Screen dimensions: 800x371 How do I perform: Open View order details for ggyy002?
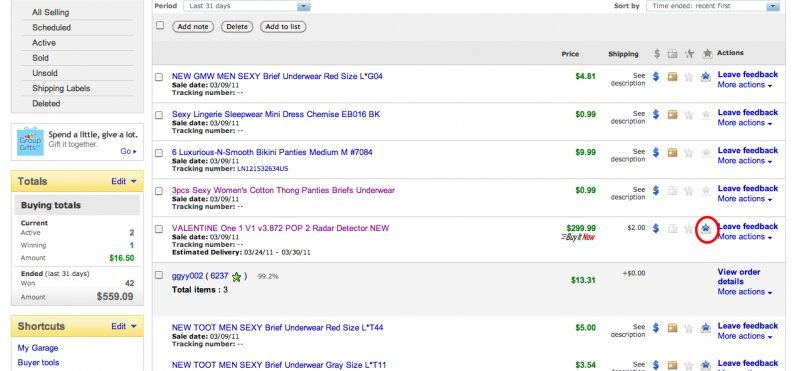(x=739, y=277)
